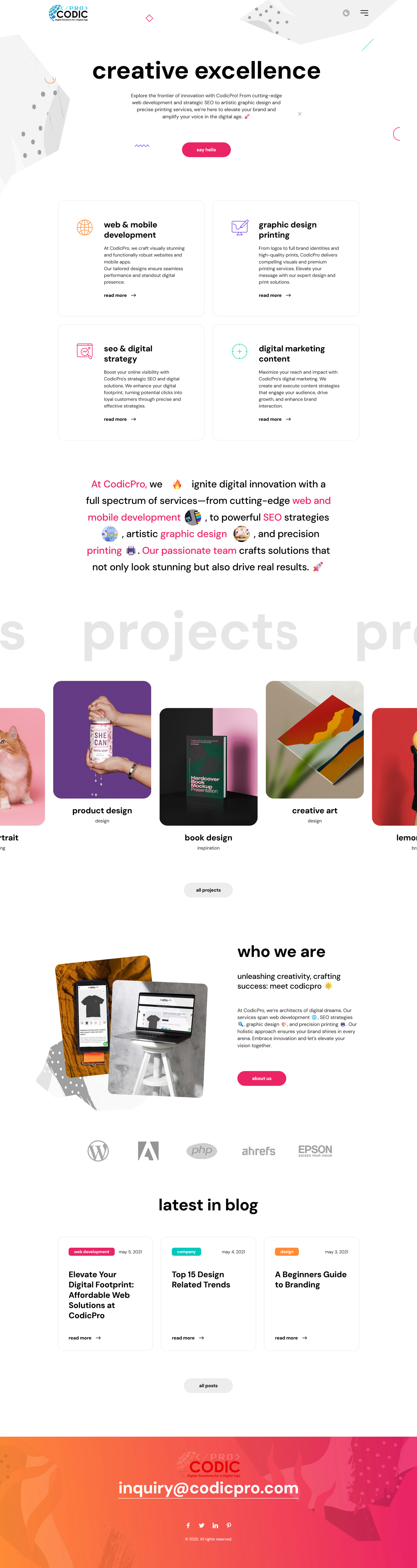Open 'read more' under graphic design printing
Viewport: 417px width, 1568px height.
[275, 295]
